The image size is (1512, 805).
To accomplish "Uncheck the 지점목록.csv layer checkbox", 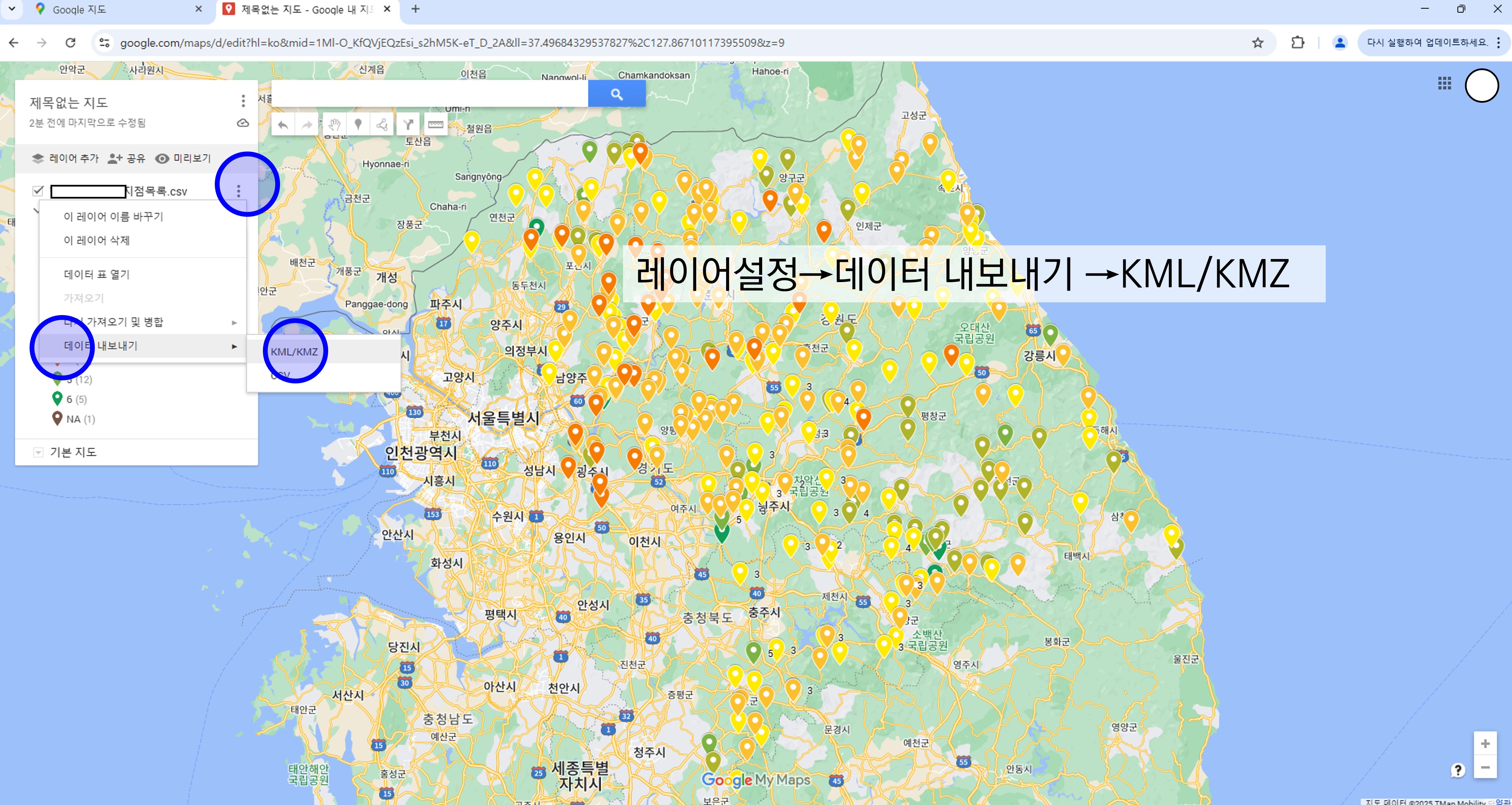I will click(x=38, y=191).
